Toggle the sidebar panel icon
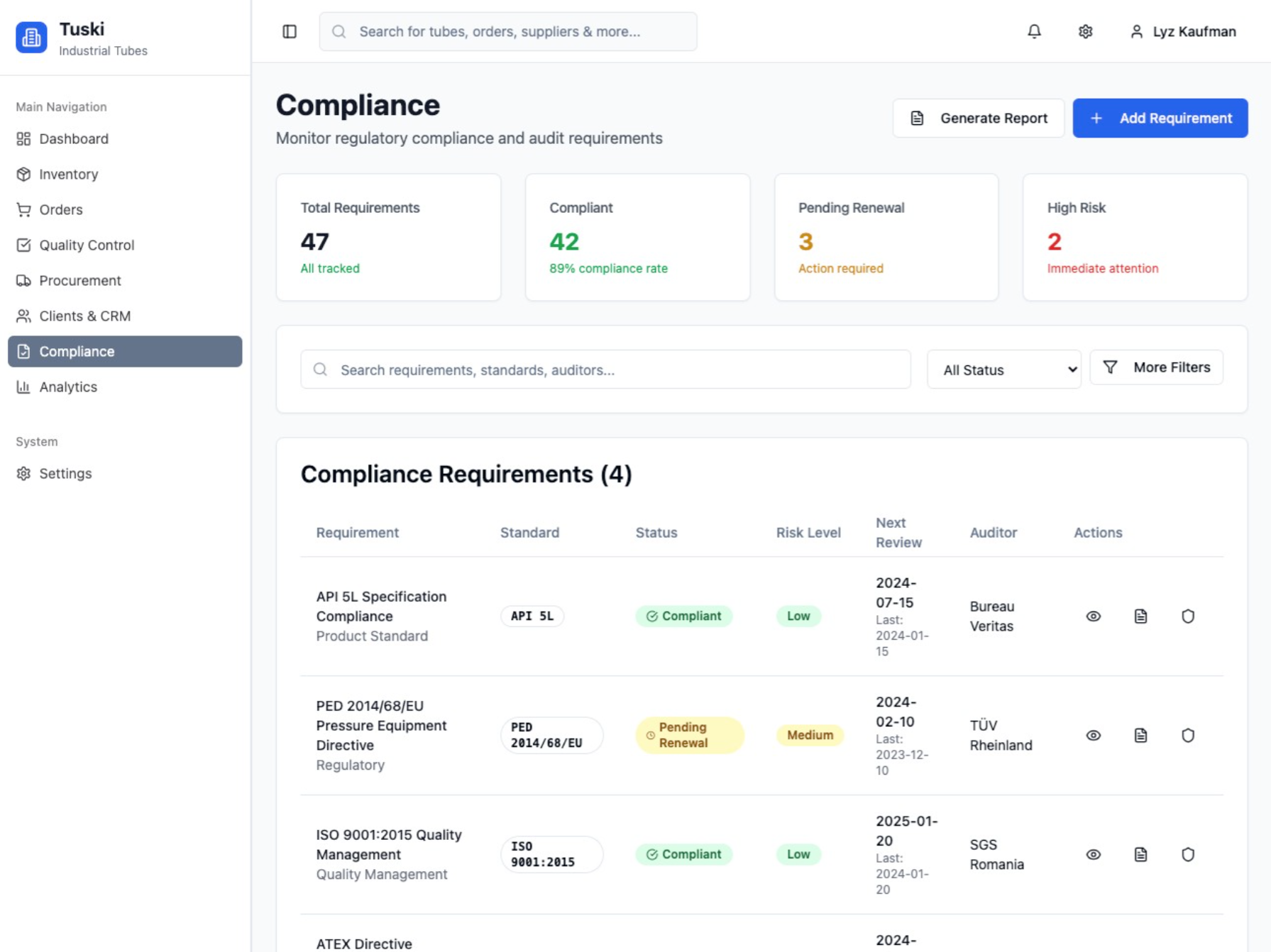The image size is (1271, 952). tap(290, 31)
